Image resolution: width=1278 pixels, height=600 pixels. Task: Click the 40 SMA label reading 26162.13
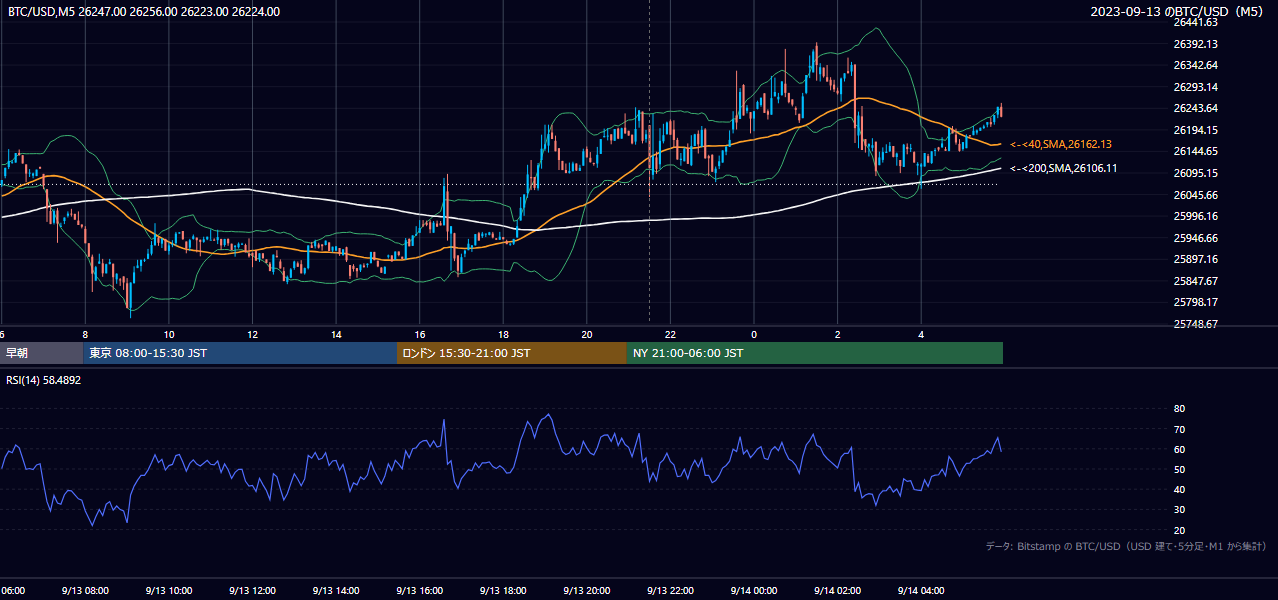click(x=1060, y=144)
